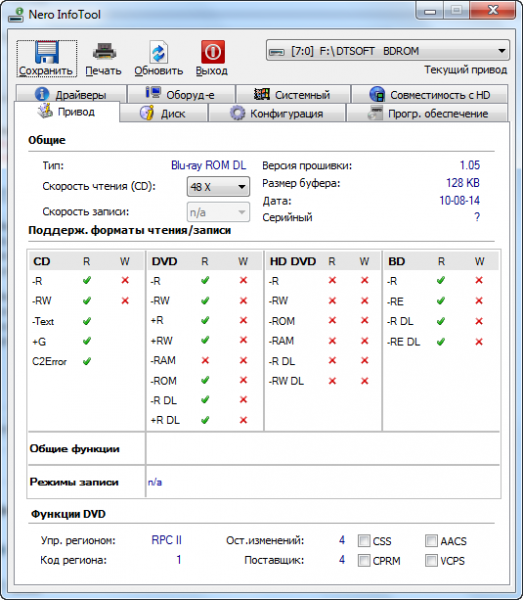Viewport: 523px width, 600px height.
Task: Select the Диск tab
Action: tap(164, 113)
